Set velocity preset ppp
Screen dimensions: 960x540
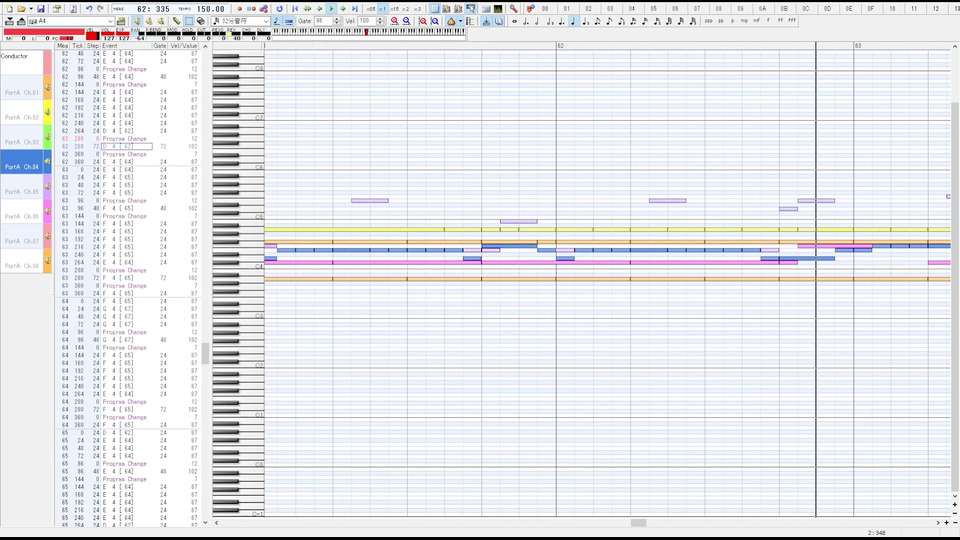click(x=708, y=21)
